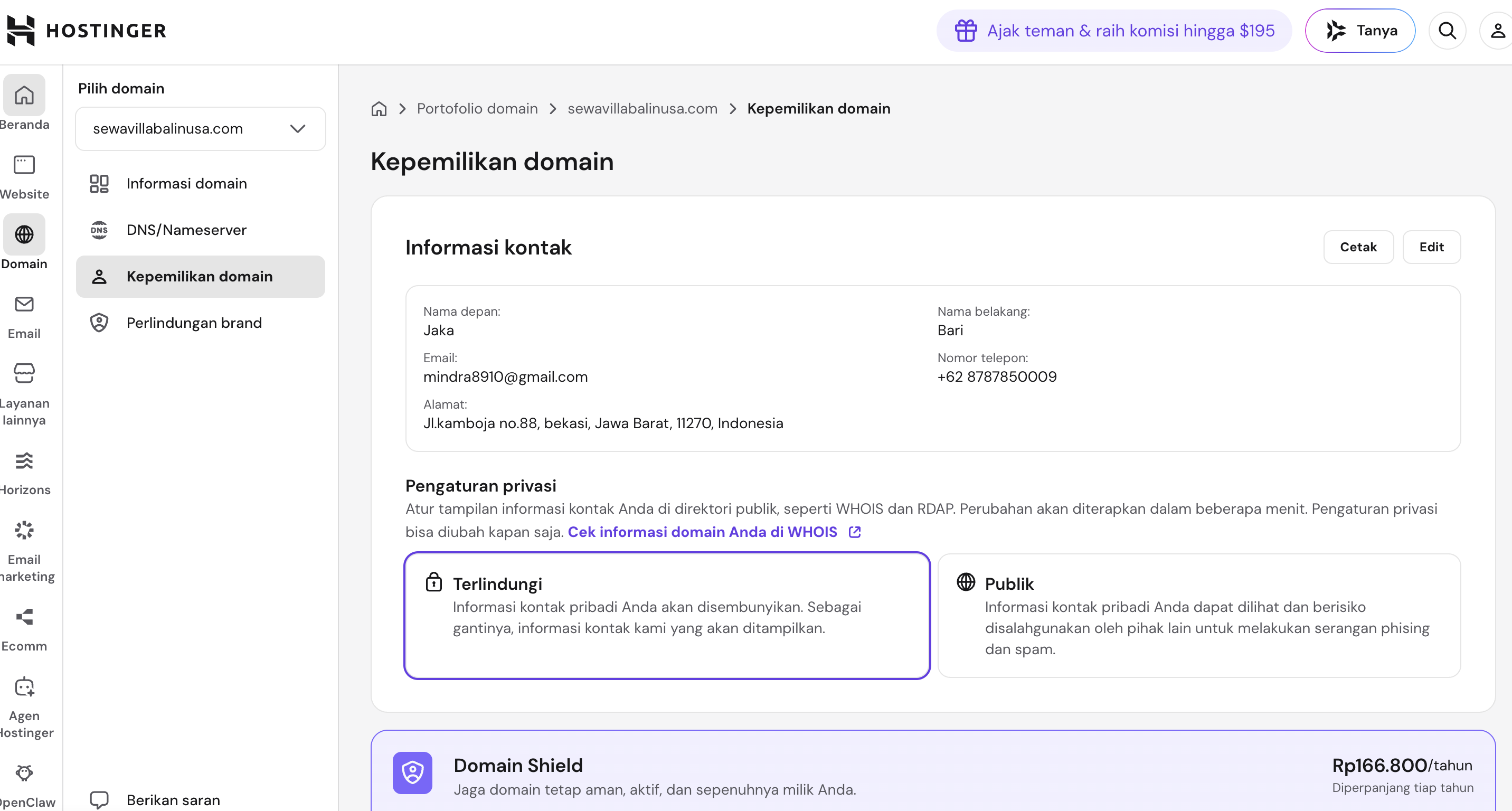Open the Ecomm sidebar icon
The height and width of the screenshot is (811, 1512).
24,617
